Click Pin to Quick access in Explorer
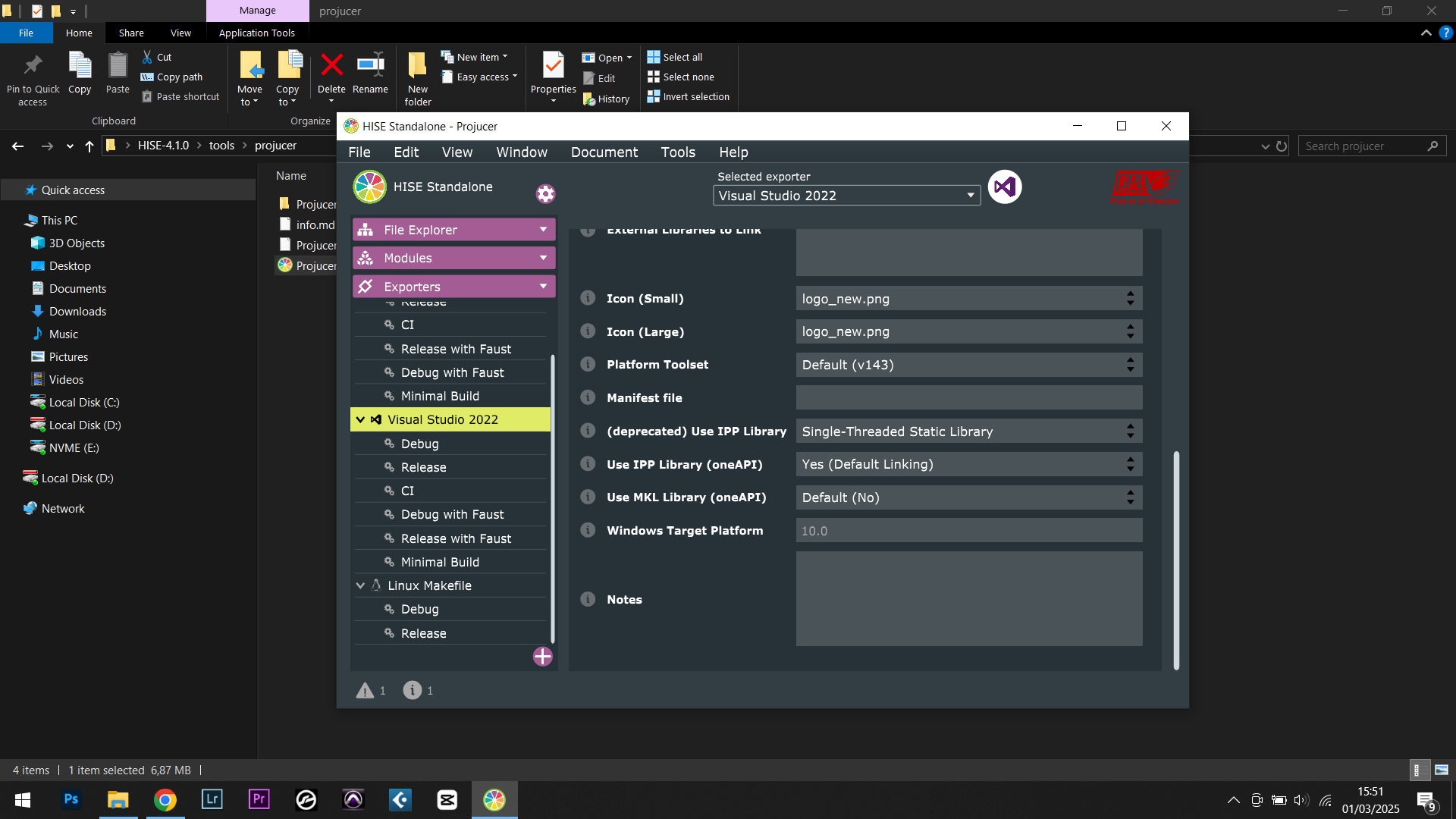Viewport: 1456px width, 819px height. [33, 79]
